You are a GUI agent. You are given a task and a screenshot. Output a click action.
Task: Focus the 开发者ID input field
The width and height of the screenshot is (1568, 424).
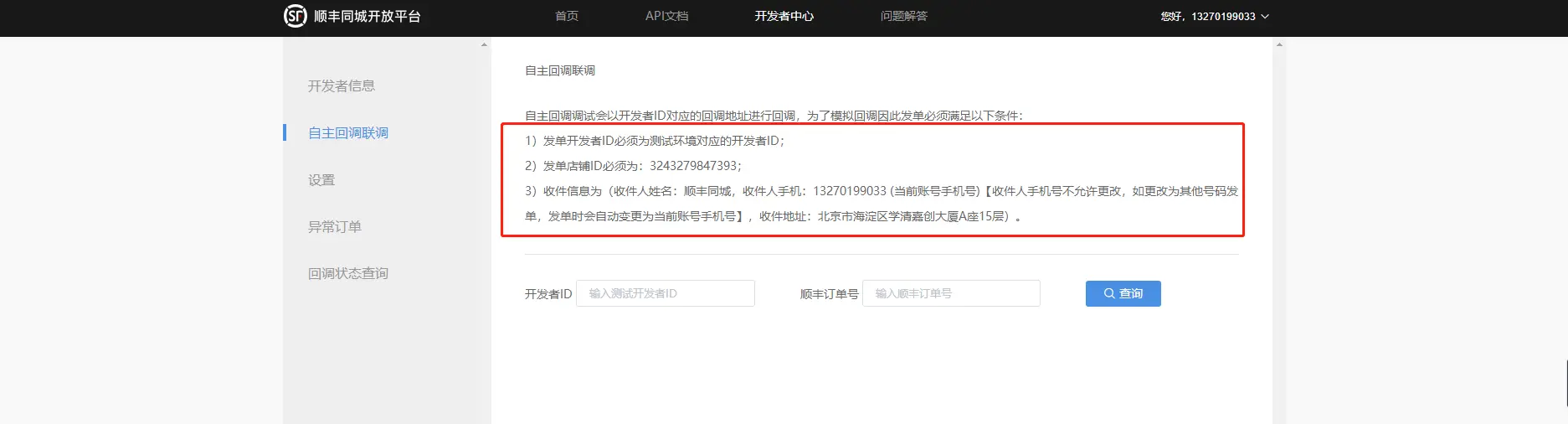[666, 293]
